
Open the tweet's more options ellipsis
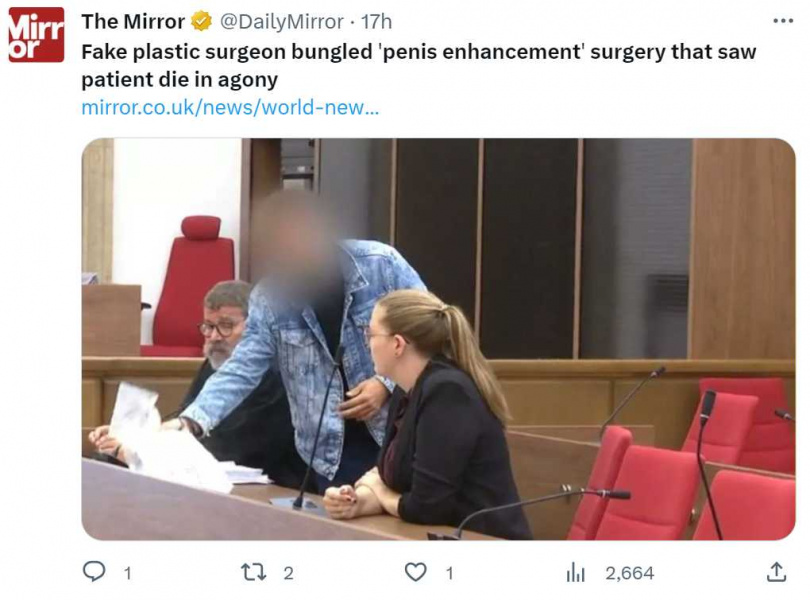pos(782,21)
